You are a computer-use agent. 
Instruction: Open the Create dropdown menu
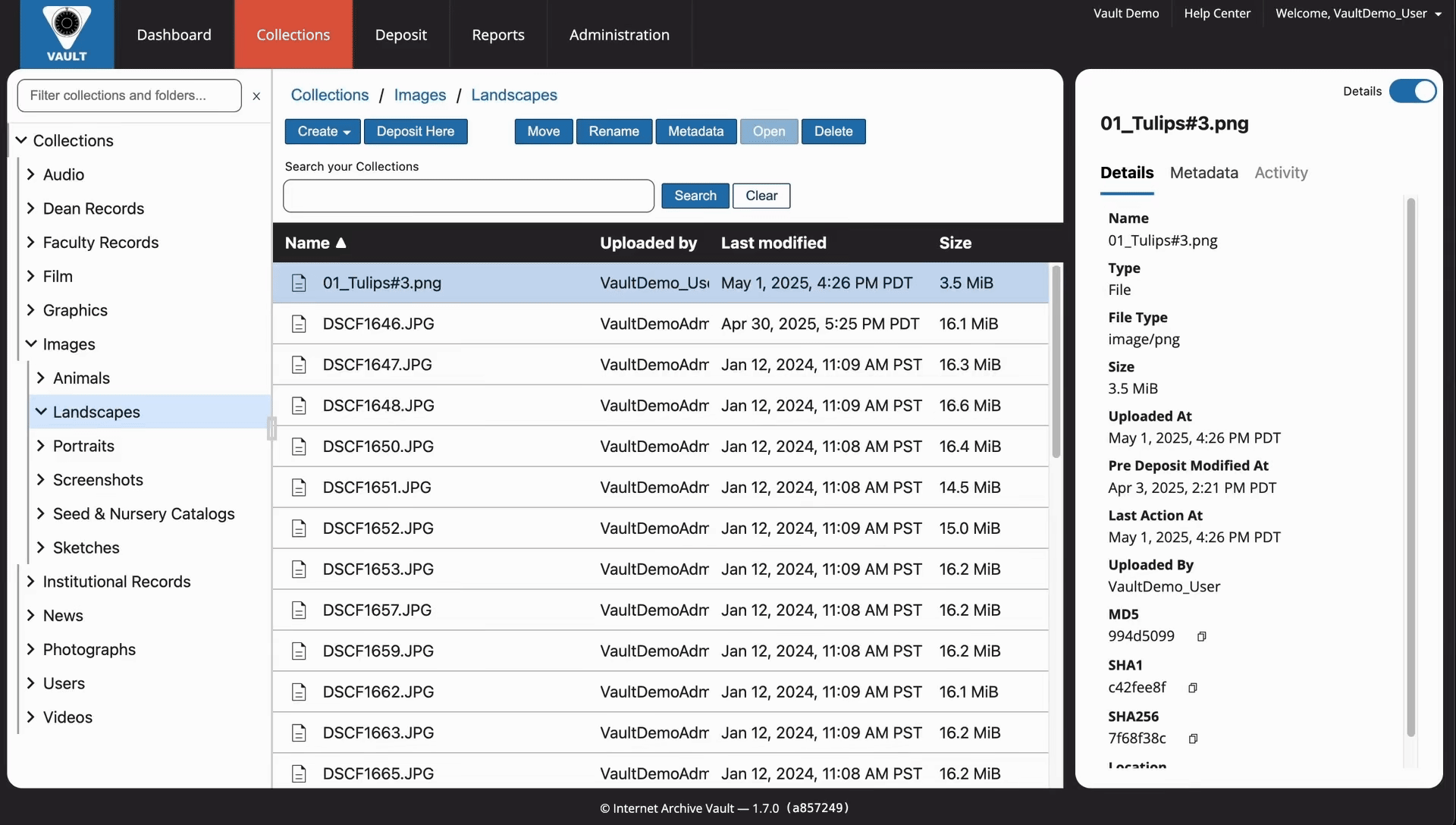(x=323, y=131)
